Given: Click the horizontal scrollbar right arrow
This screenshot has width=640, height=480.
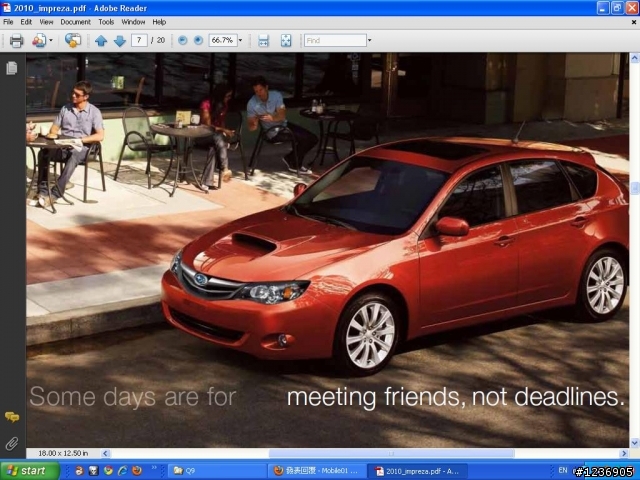Looking at the screenshot, I should (x=624, y=453).
